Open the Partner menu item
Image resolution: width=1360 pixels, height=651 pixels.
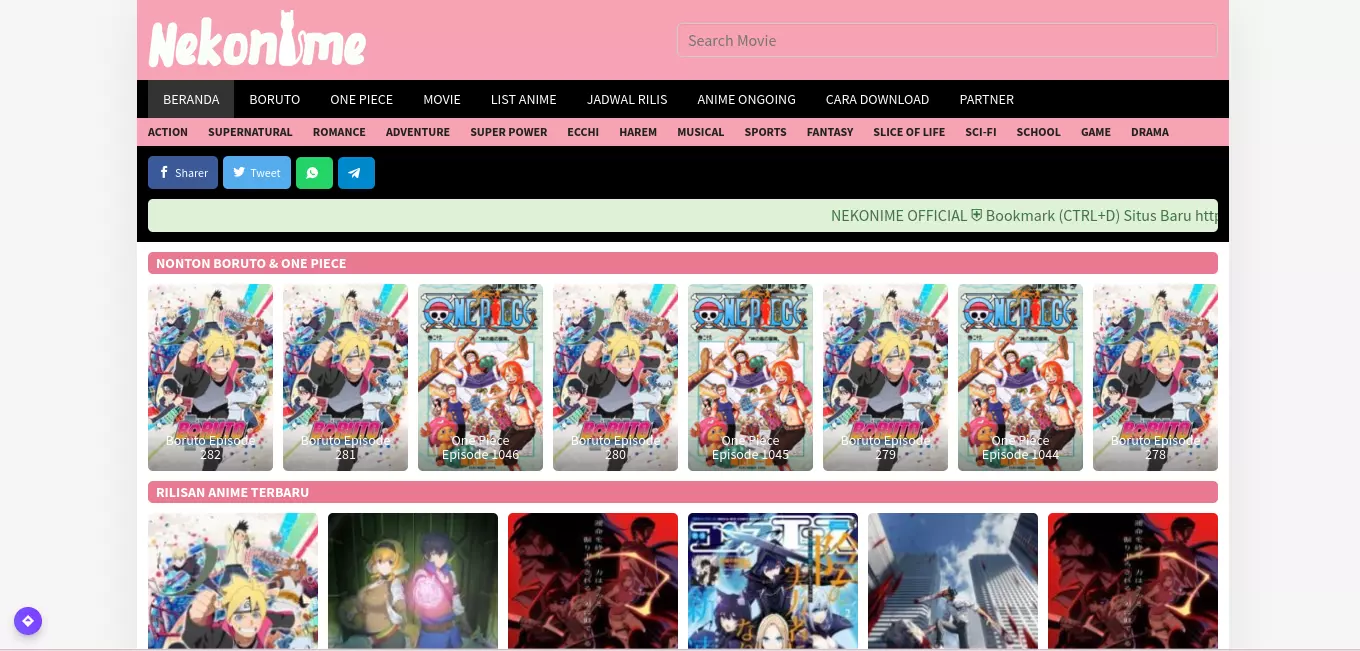point(987,99)
